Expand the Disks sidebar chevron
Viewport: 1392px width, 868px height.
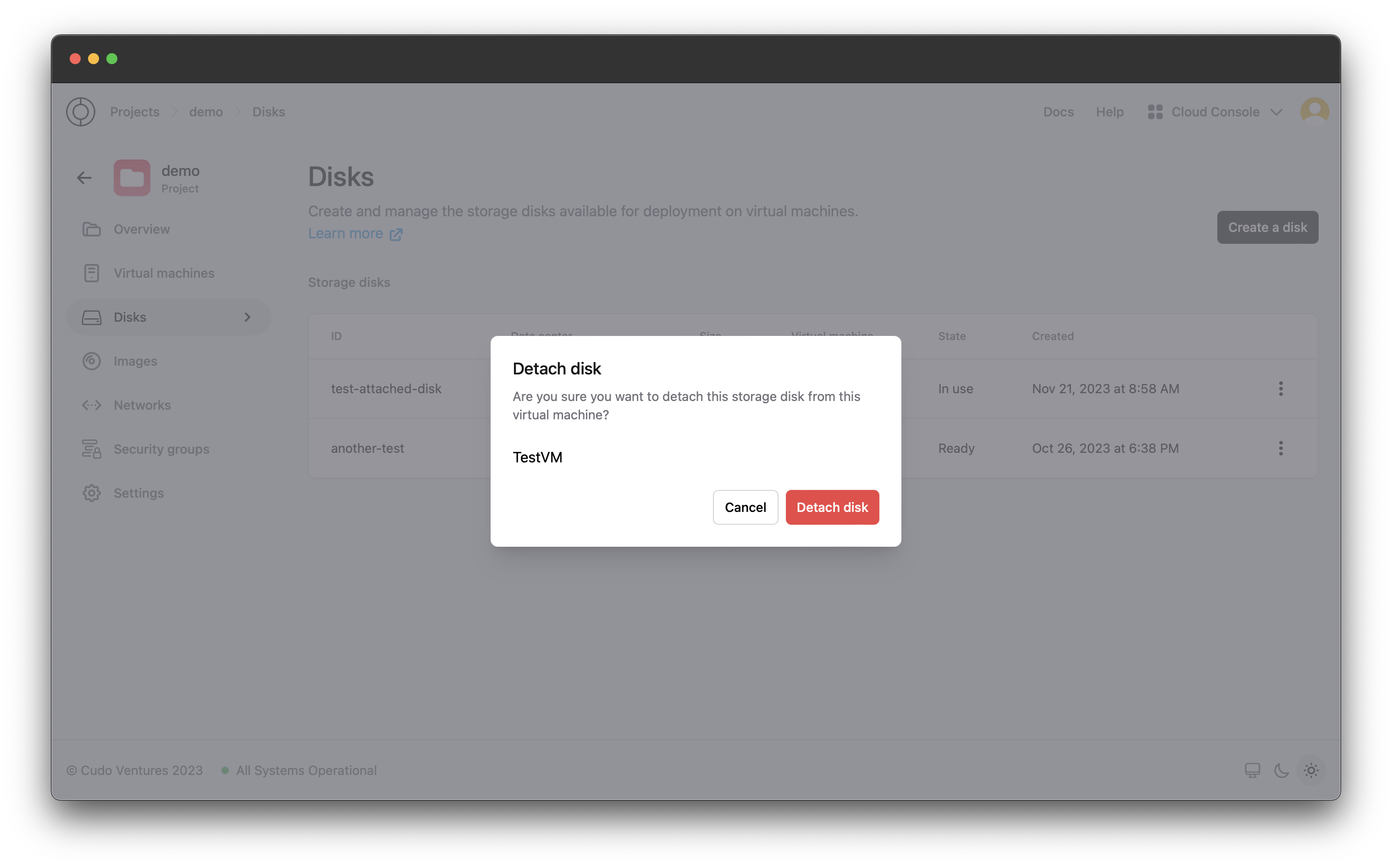[248, 317]
